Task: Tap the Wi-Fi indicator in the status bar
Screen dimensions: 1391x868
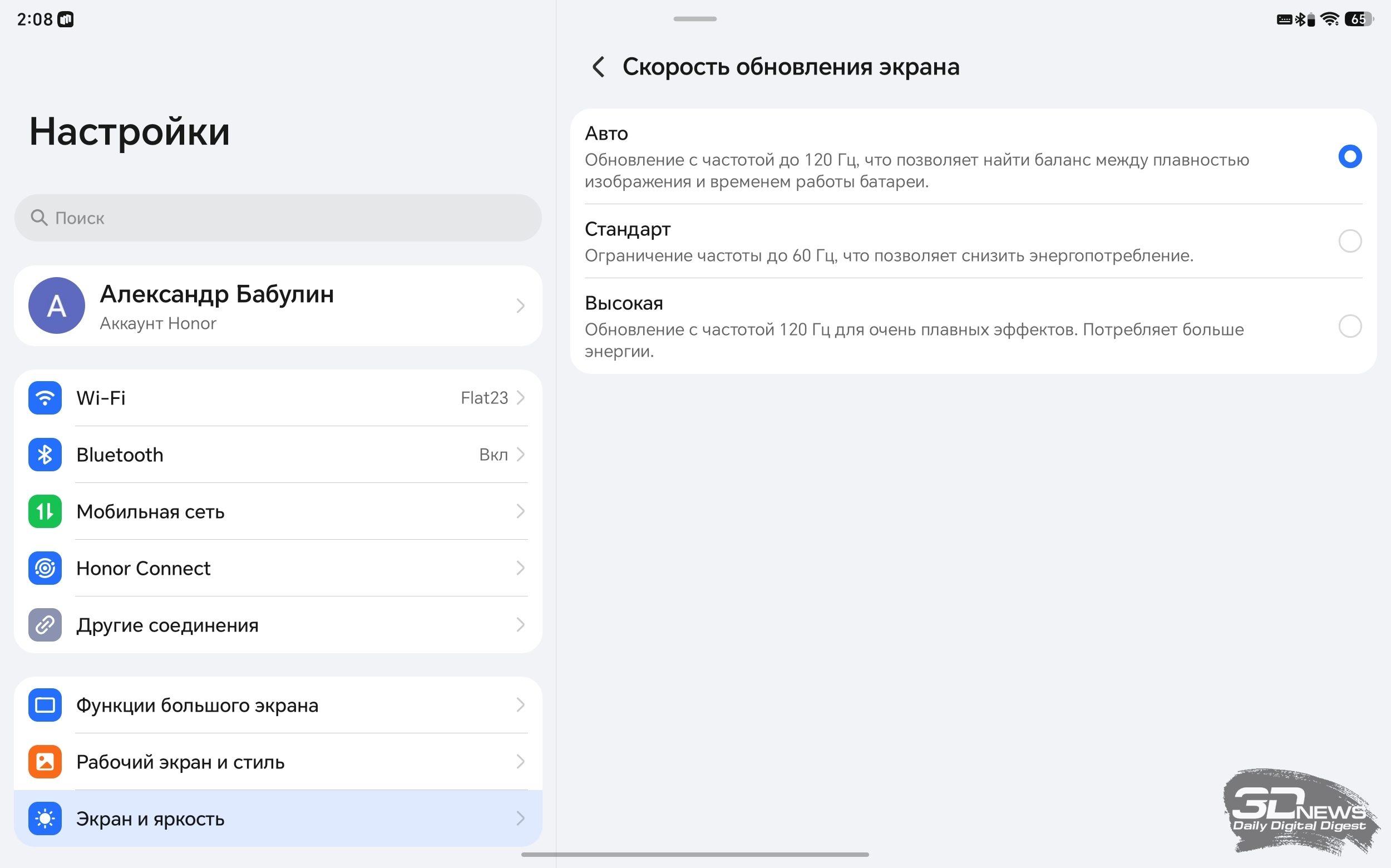Action: pos(1330,19)
